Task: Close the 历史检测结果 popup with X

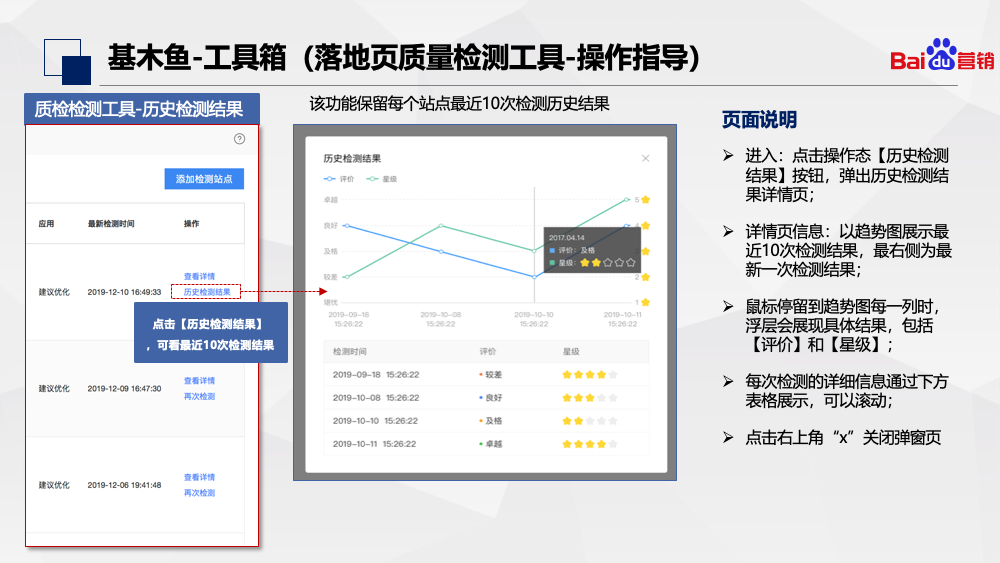Action: point(645,158)
